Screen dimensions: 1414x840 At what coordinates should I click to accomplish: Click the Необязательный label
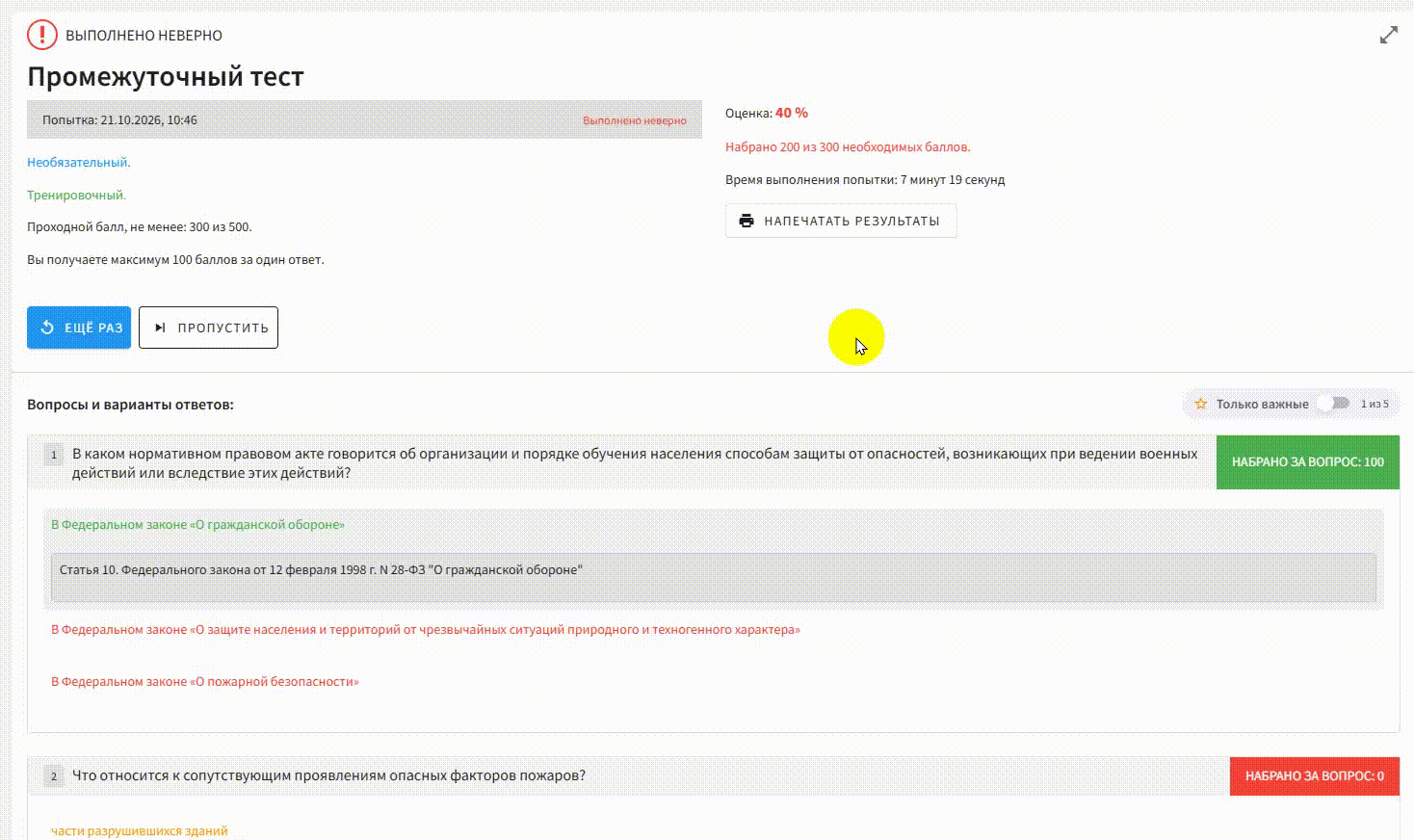tap(79, 163)
